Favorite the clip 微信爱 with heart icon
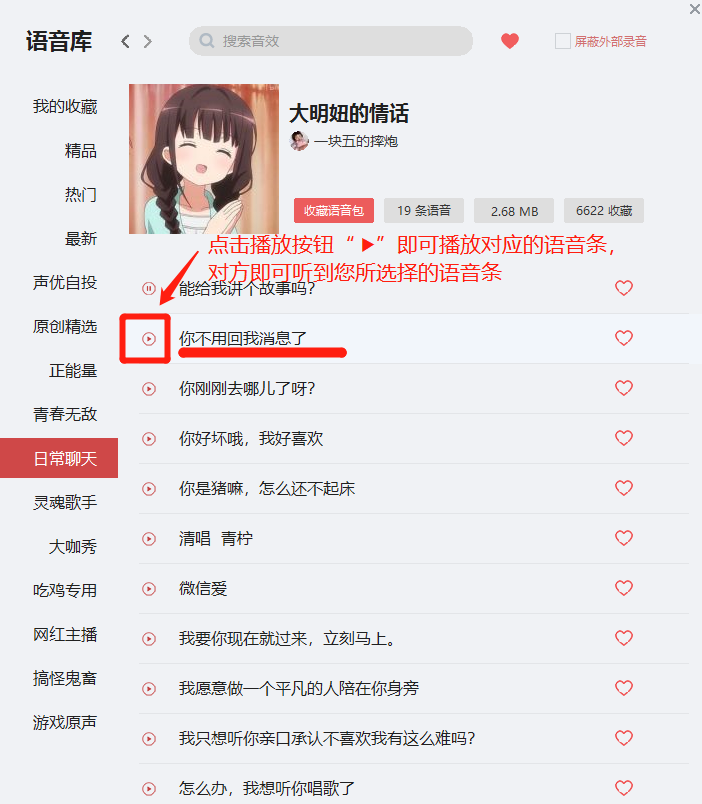This screenshot has width=702, height=804. [624, 588]
